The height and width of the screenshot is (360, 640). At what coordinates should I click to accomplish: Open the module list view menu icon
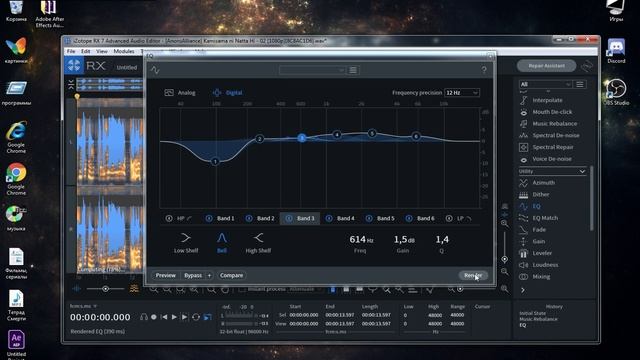click(x=580, y=84)
